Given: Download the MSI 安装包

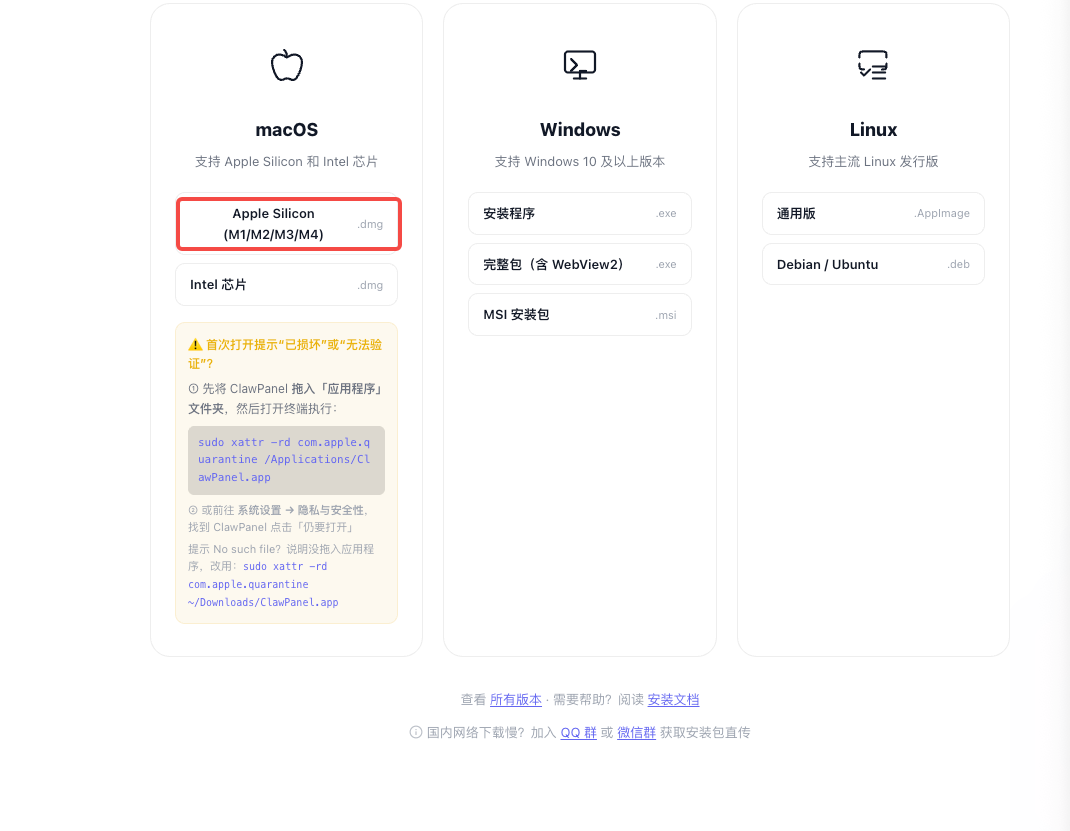Looking at the screenshot, I should [x=580, y=315].
